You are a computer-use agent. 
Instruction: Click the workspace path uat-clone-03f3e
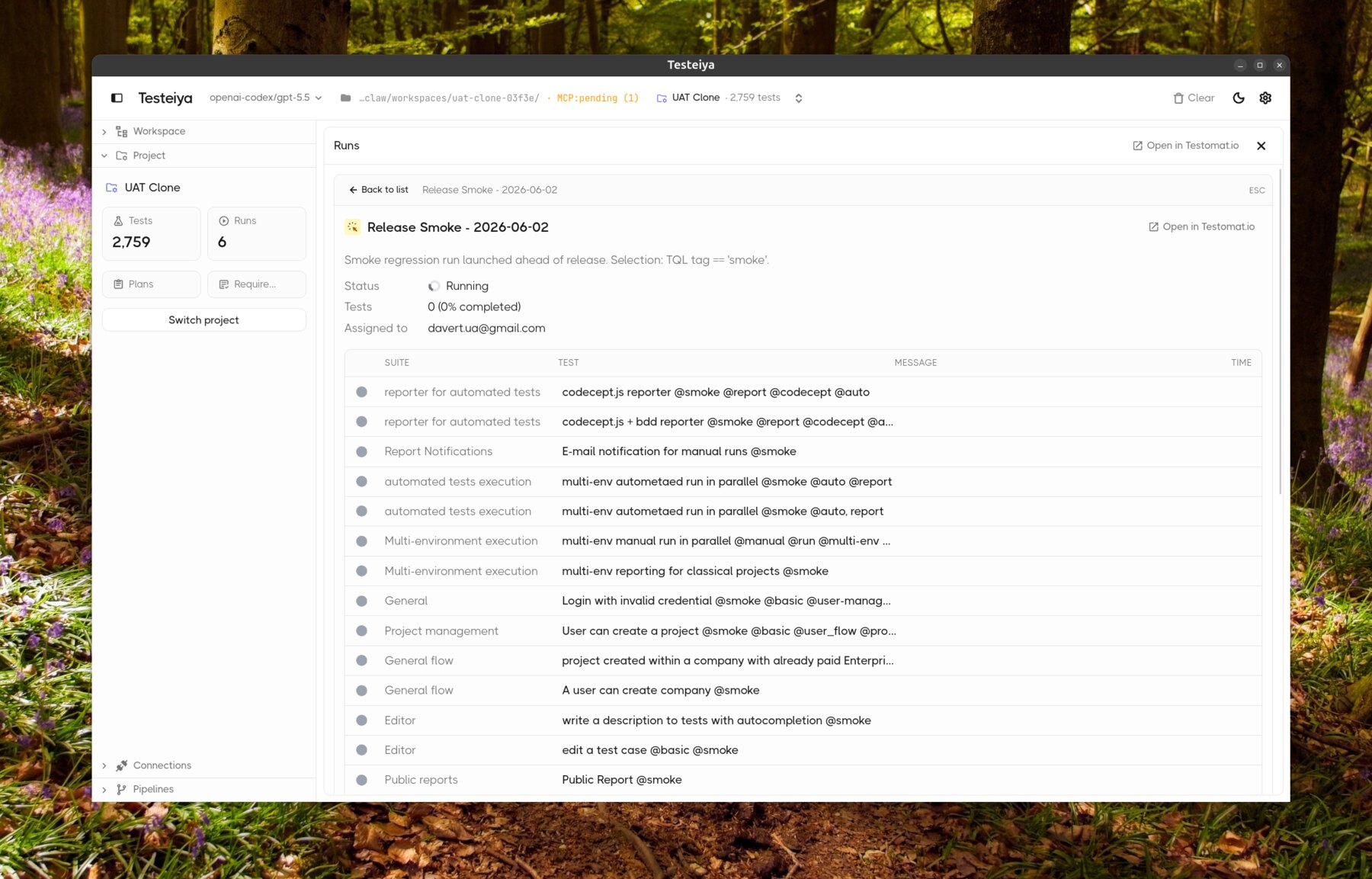pos(449,98)
